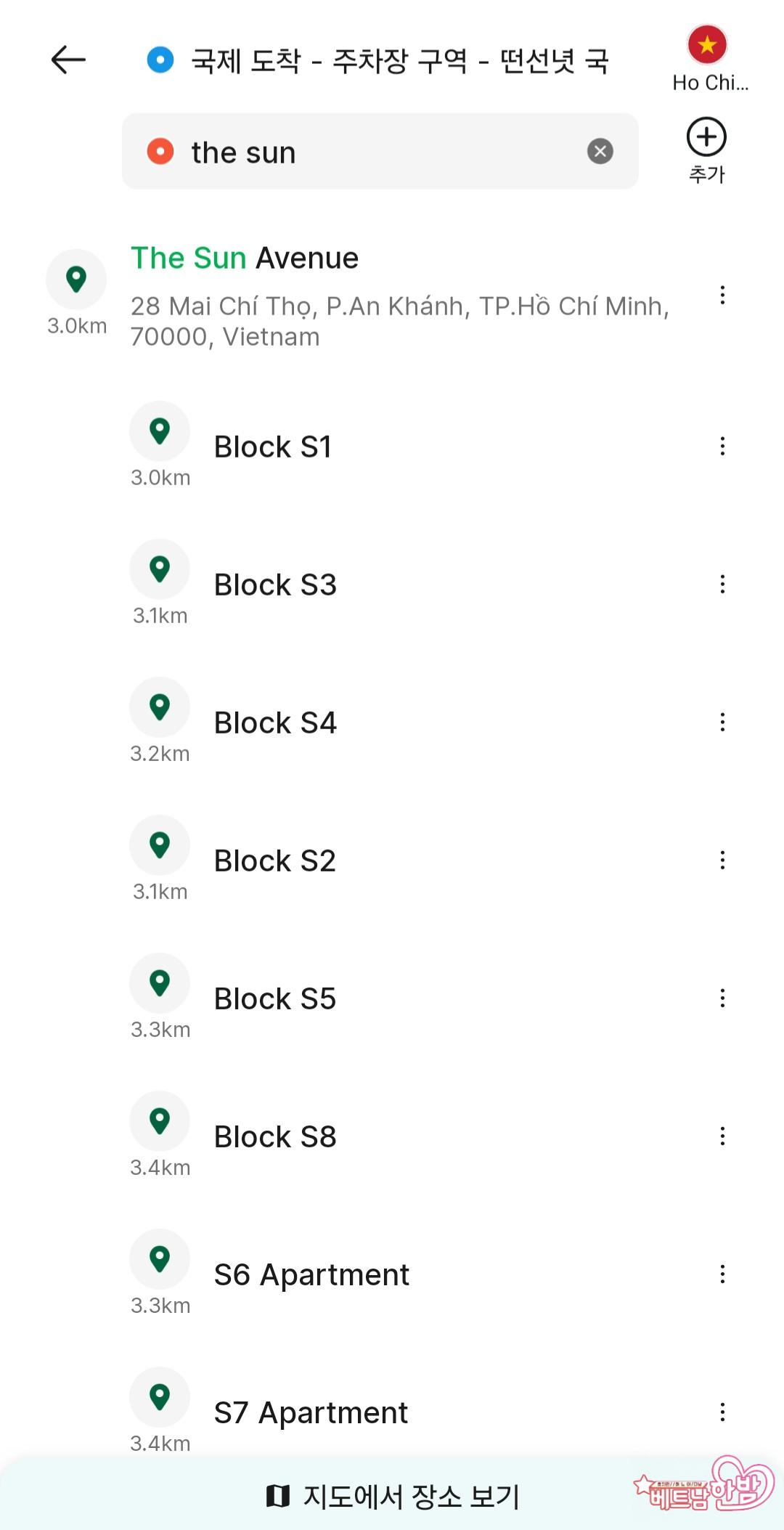
Task: Open more options for Block S2
Action: click(x=722, y=860)
